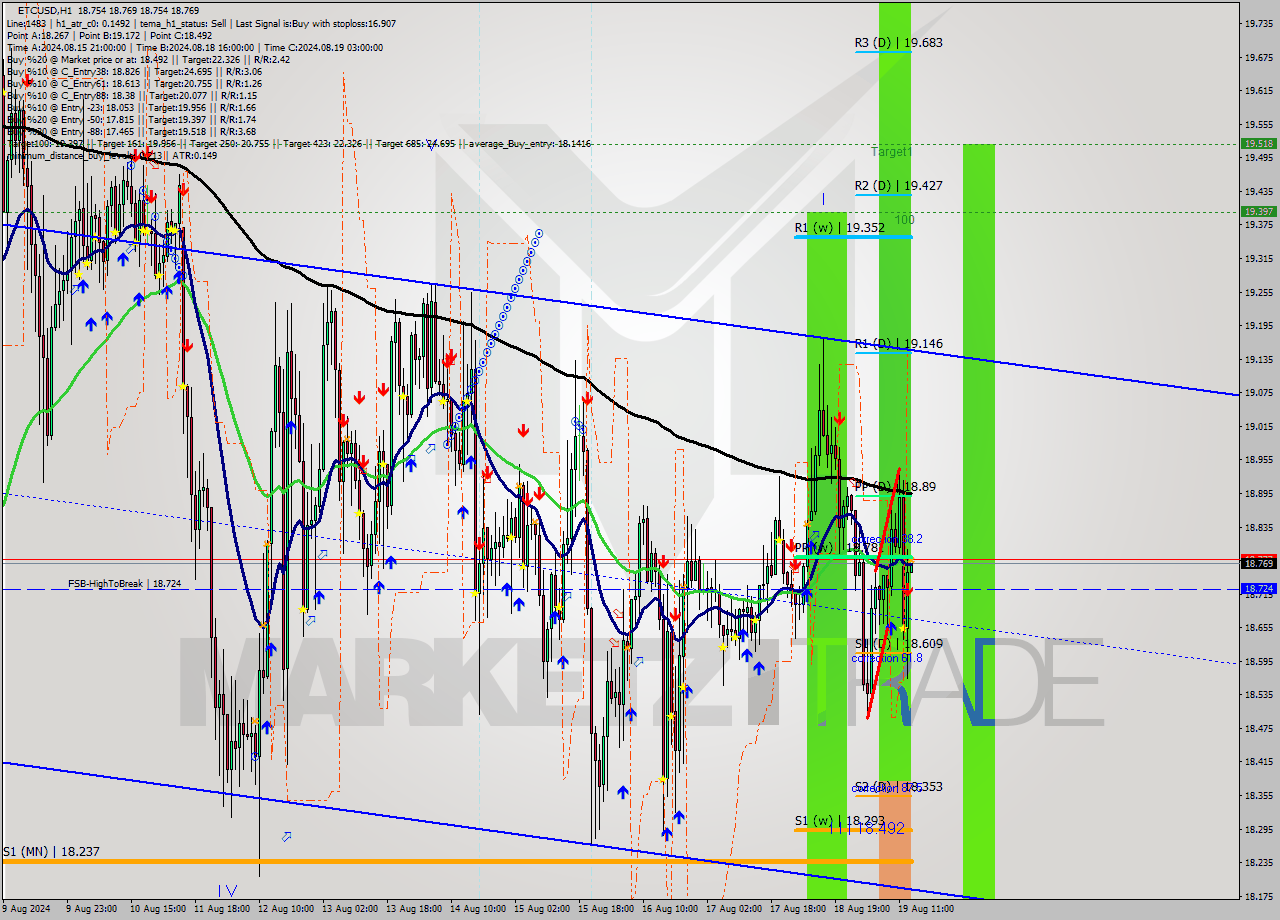Click 19.435 on the price axis

tap(1258, 191)
